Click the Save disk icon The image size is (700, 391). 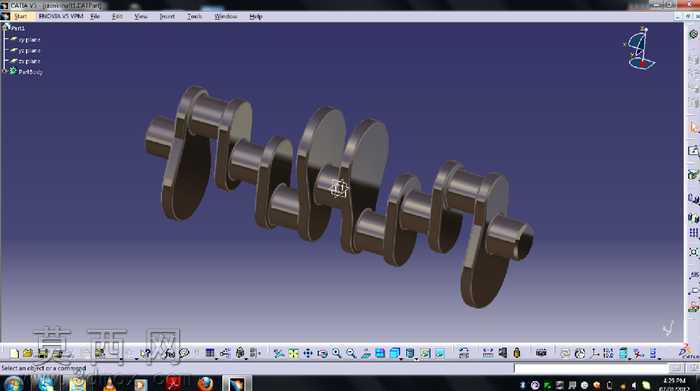pyautogui.click(x=42, y=354)
